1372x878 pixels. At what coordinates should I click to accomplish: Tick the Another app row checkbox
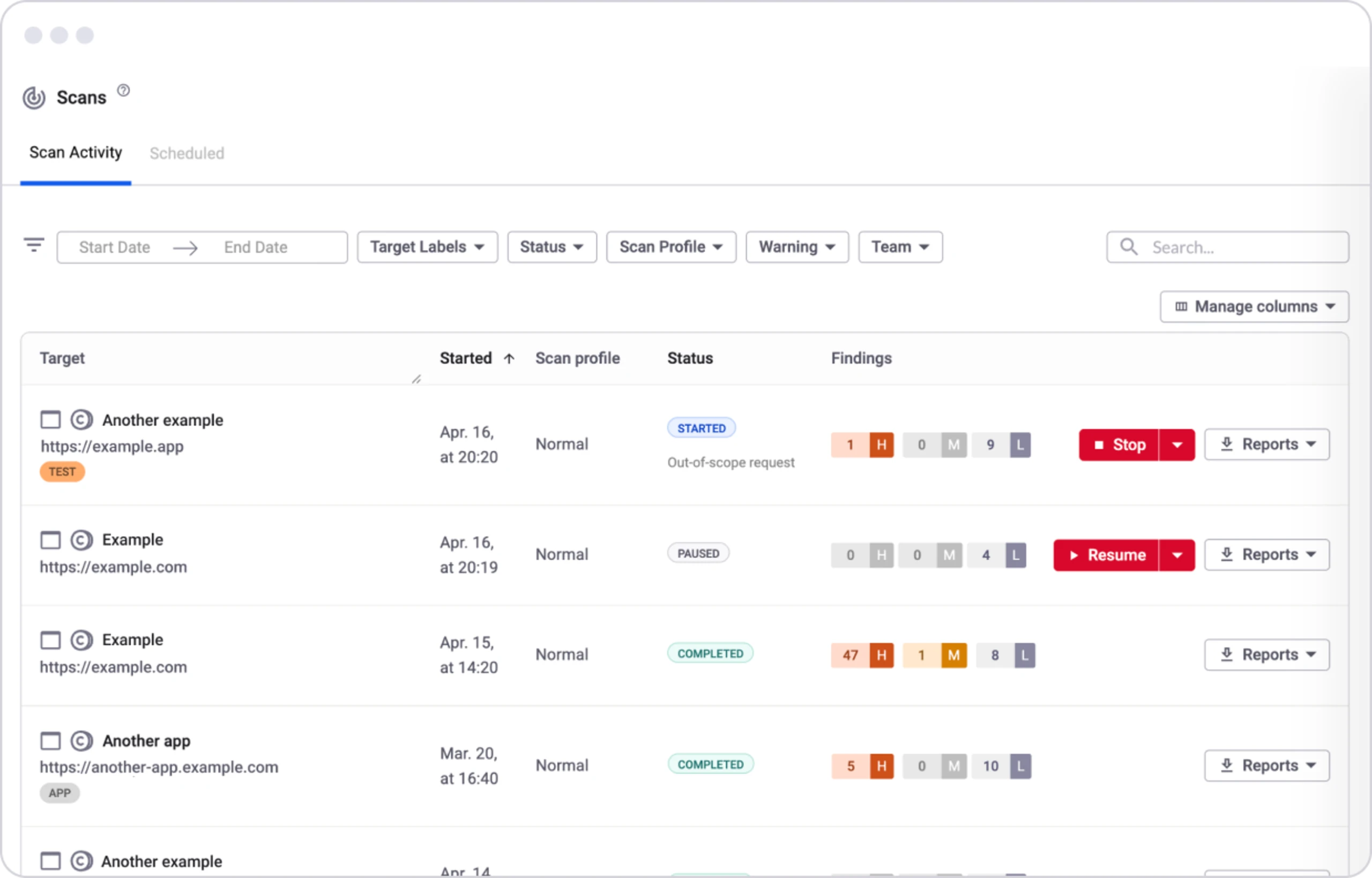click(x=51, y=741)
